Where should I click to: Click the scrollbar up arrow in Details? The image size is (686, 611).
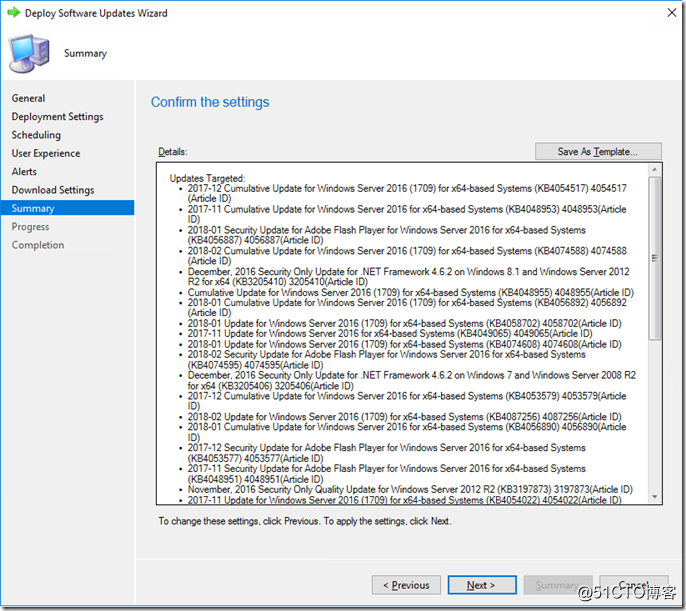click(654, 170)
